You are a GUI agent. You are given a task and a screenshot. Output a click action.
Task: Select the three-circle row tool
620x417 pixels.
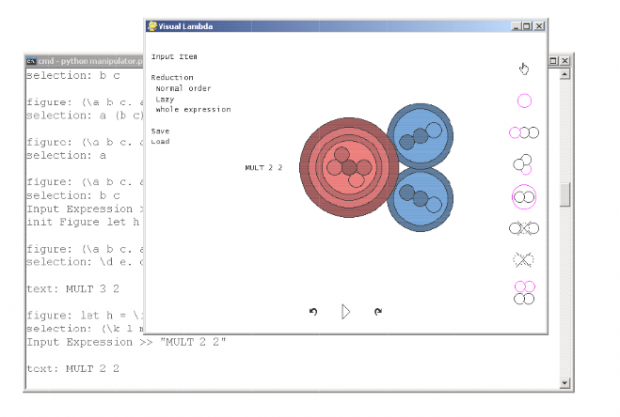pyautogui.click(x=524, y=132)
